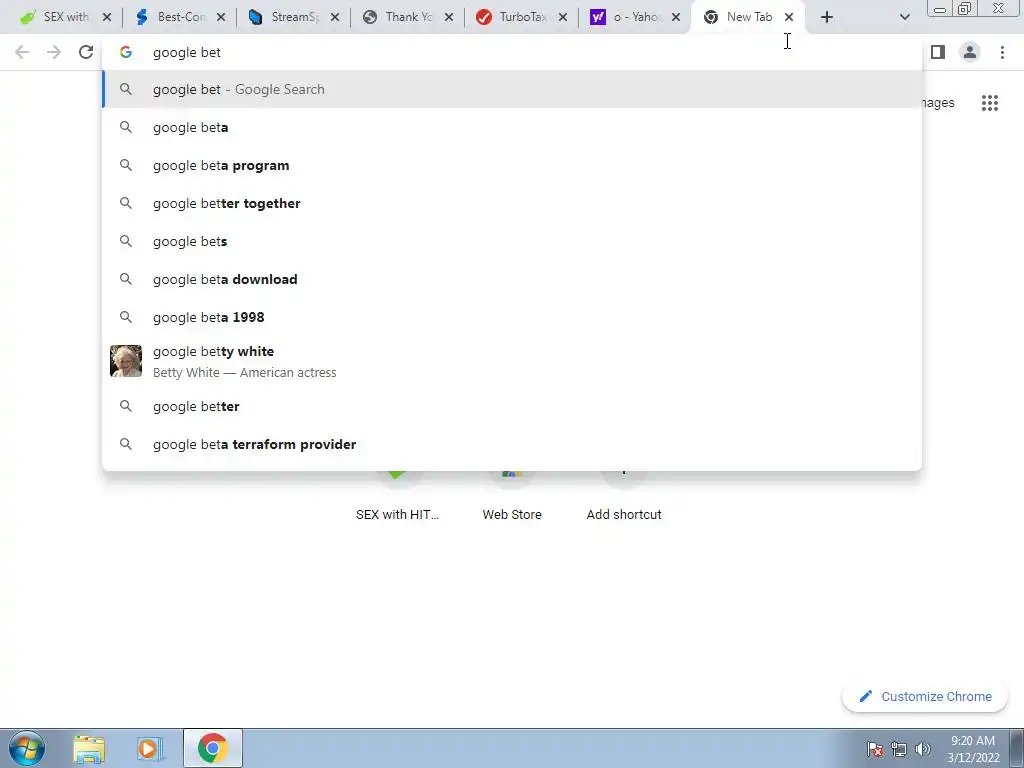The width and height of the screenshot is (1024, 768).
Task: Click the Customize Chrome button
Action: 925,697
